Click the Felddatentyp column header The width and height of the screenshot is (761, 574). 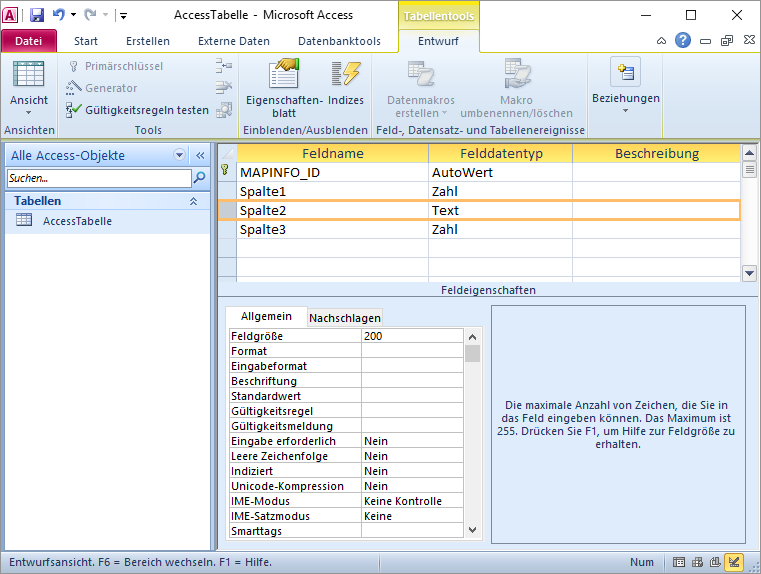click(501, 153)
